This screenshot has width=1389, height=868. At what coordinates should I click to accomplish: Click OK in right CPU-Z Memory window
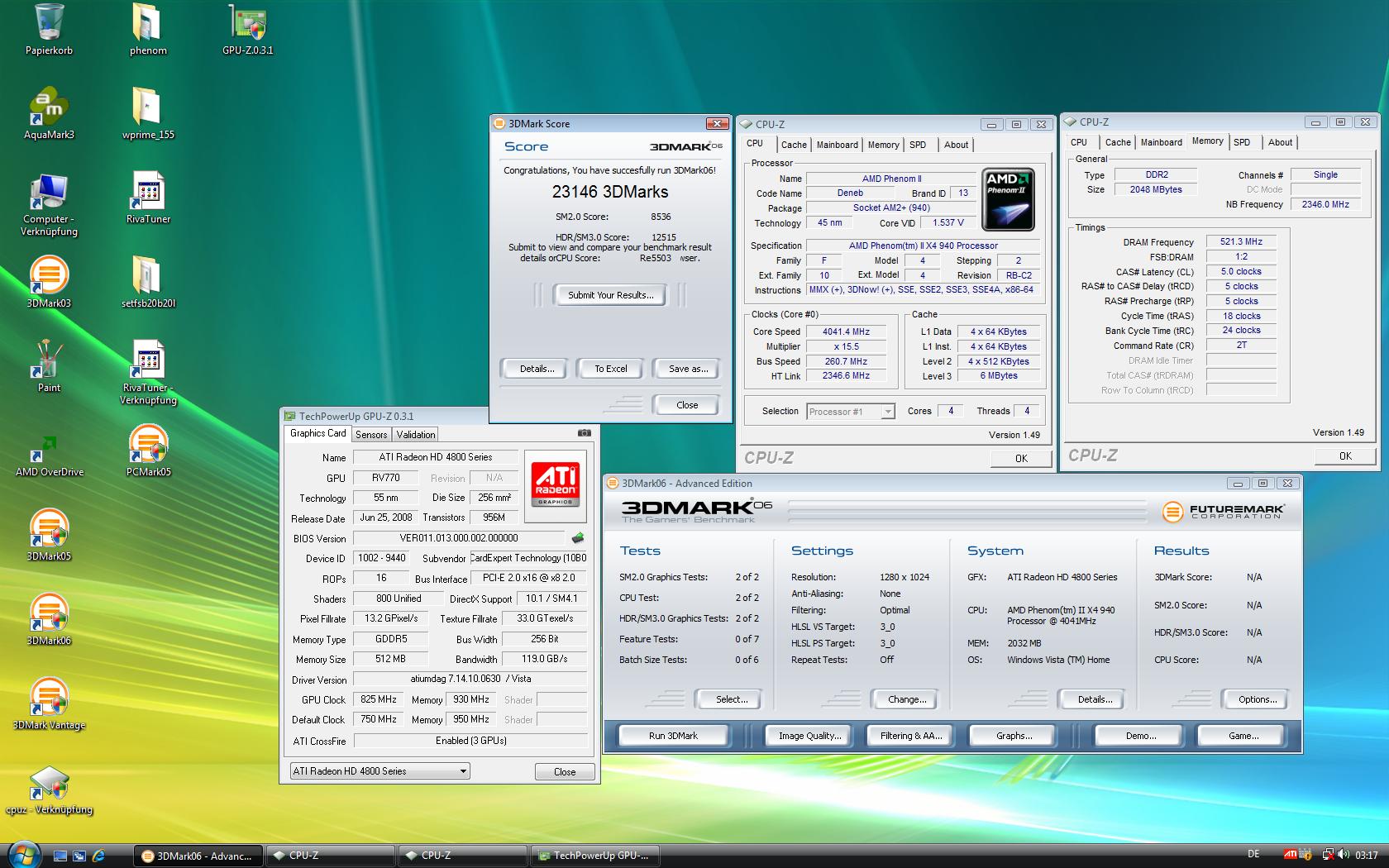coord(1345,455)
